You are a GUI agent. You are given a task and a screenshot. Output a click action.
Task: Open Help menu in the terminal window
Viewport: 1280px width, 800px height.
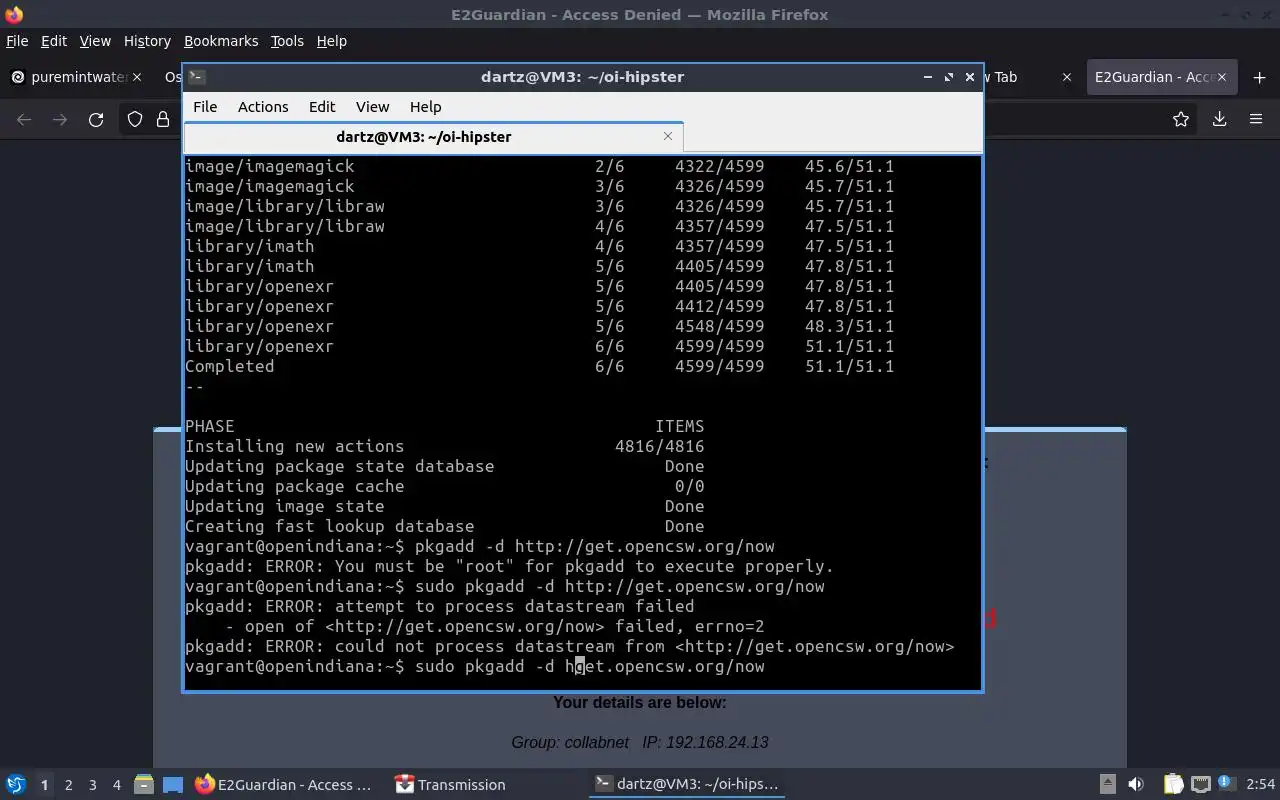[x=425, y=107]
